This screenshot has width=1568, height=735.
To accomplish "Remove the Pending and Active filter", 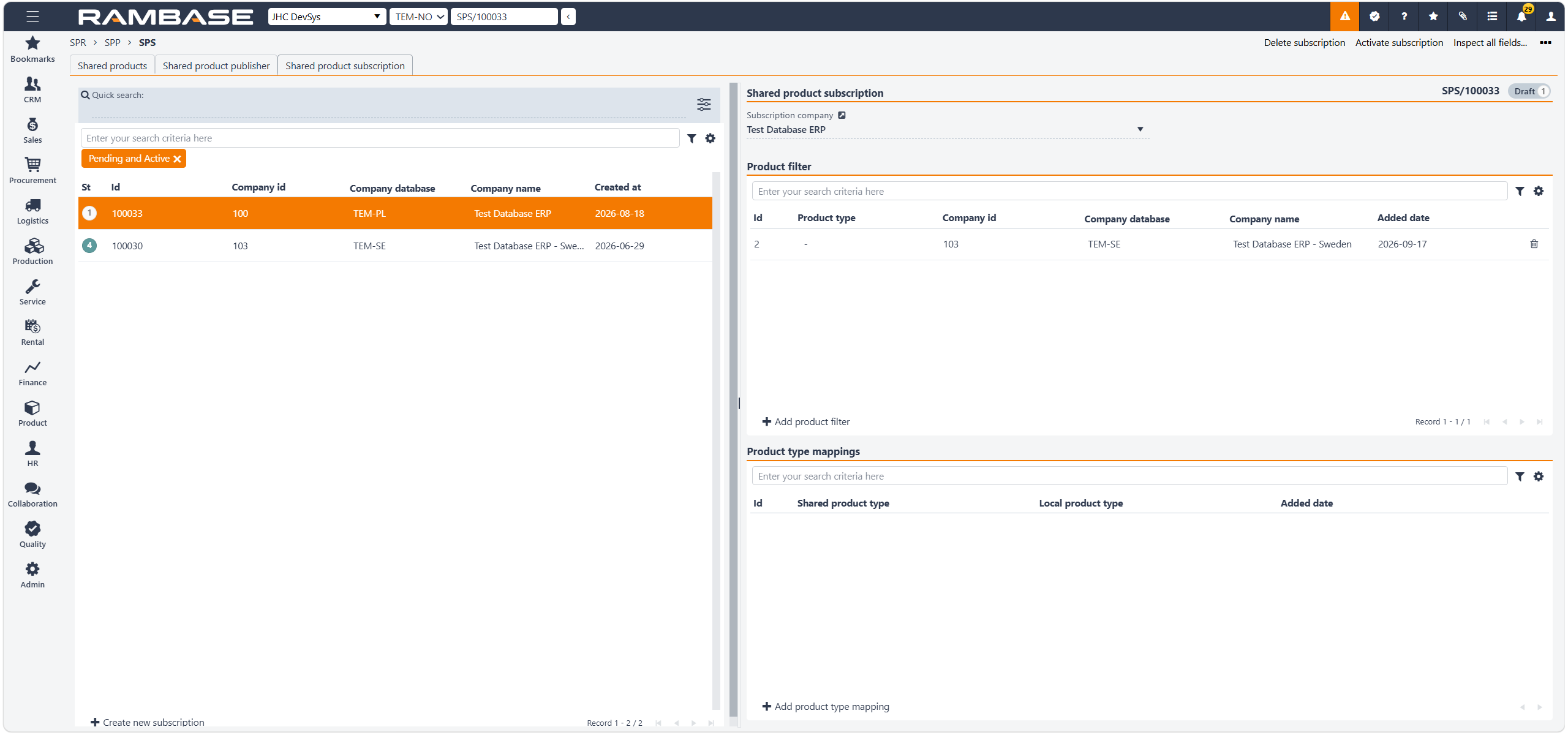I will click(x=177, y=159).
